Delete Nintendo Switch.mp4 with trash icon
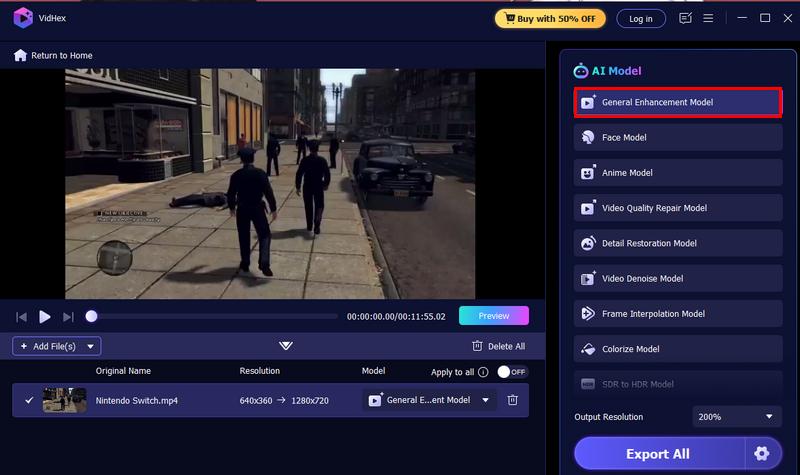This screenshot has height=475, width=800. coord(512,400)
